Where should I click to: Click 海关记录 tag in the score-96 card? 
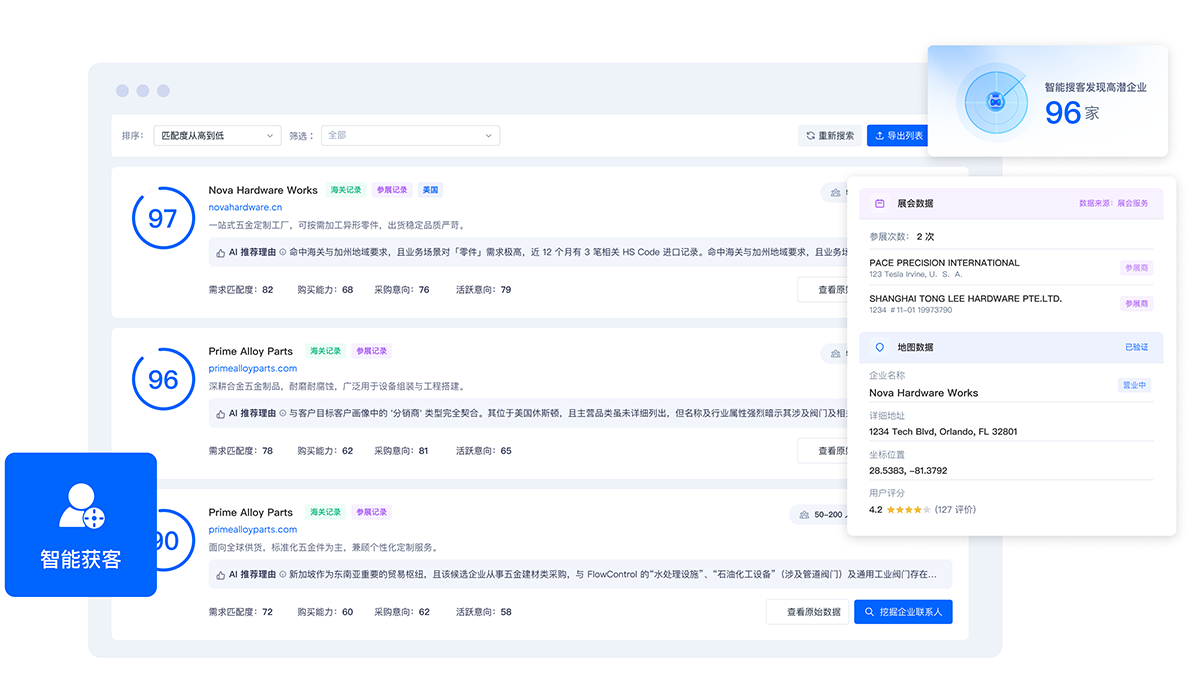[x=325, y=351]
